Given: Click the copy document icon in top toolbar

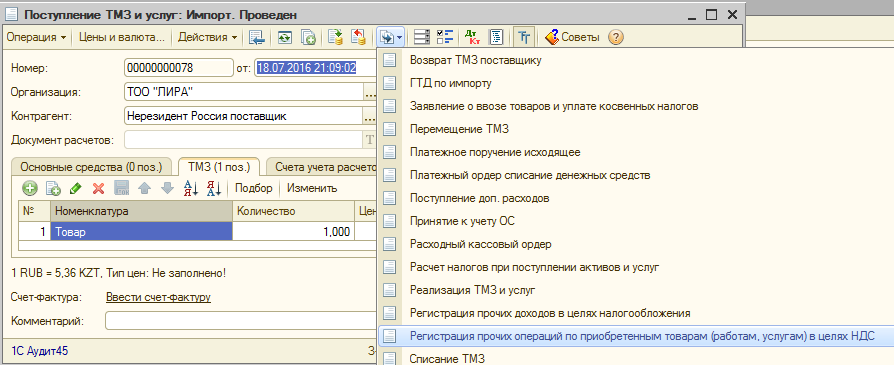Looking at the screenshot, I should [308, 38].
